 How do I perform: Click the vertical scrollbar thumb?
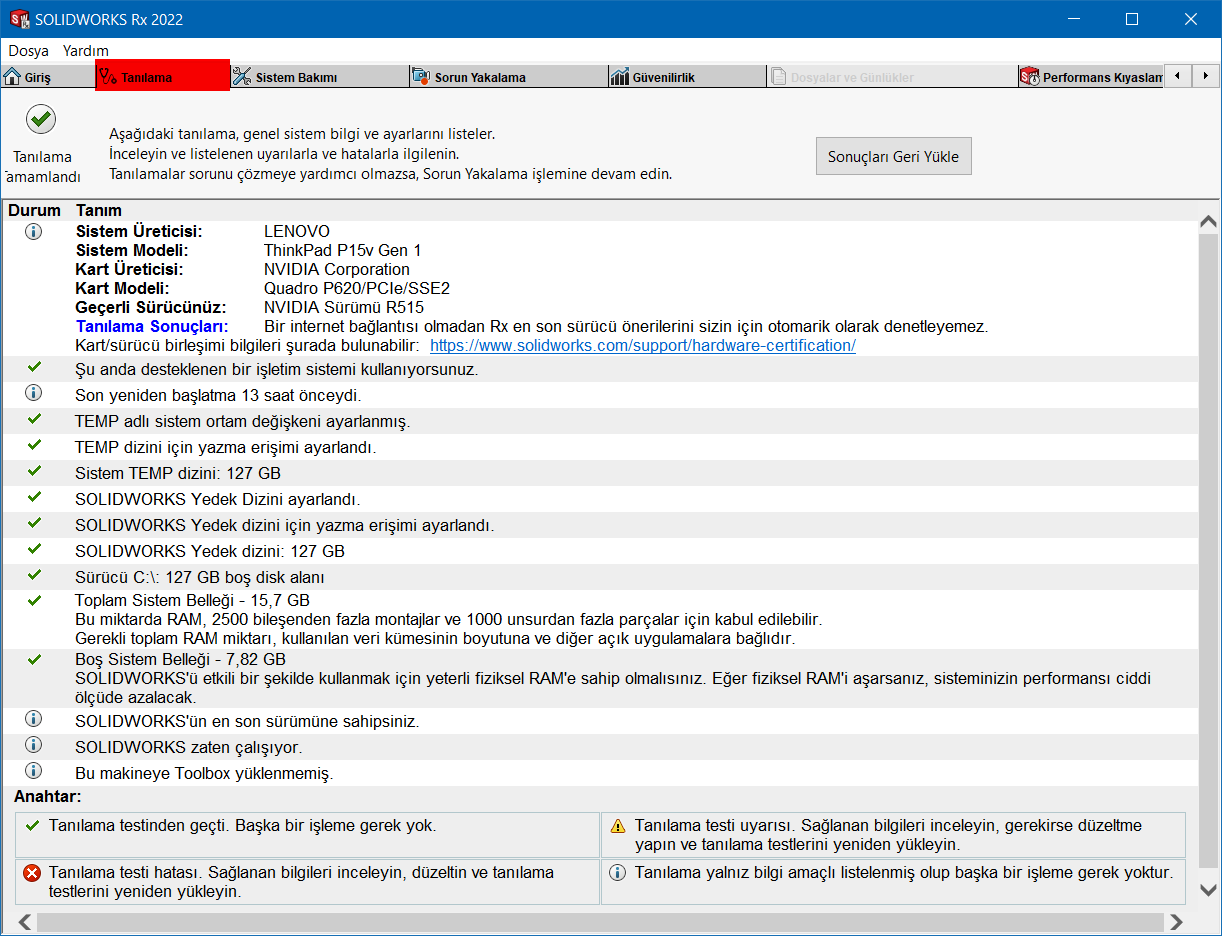pyautogui.click(x=1208, y=550)
